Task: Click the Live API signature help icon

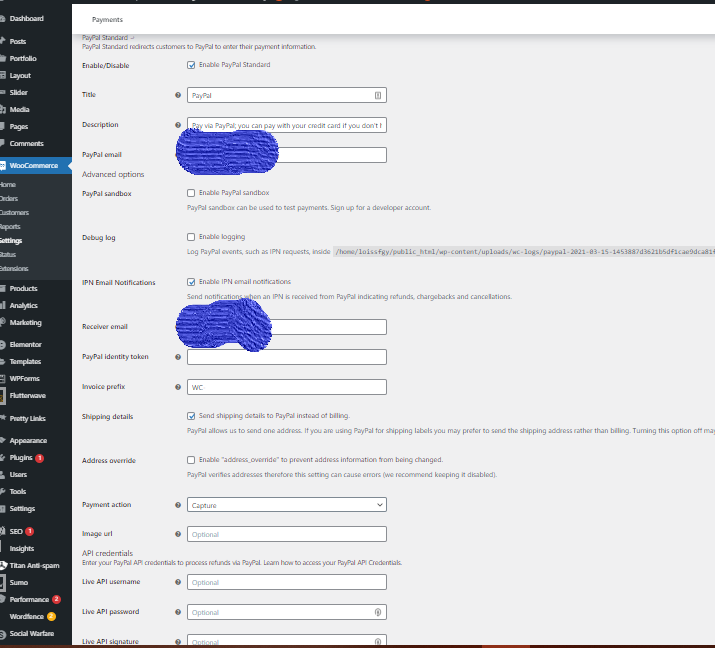Action: point(178,642)
